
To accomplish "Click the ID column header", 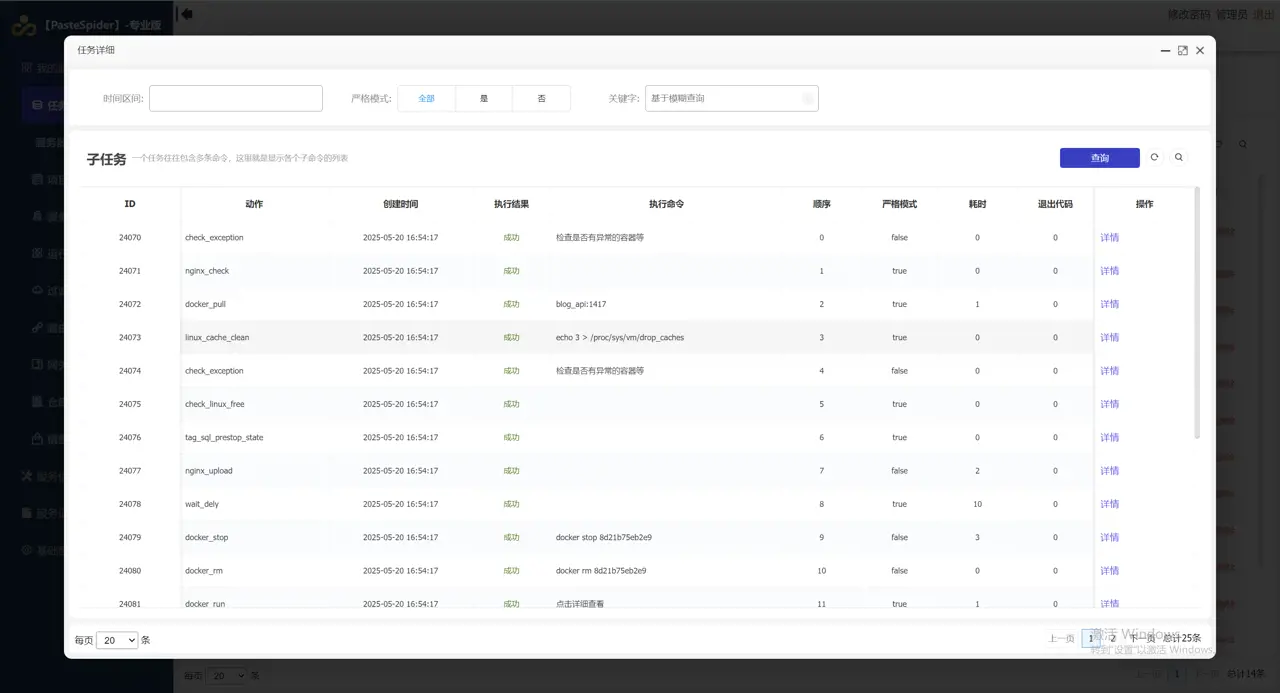I will 130,204.
